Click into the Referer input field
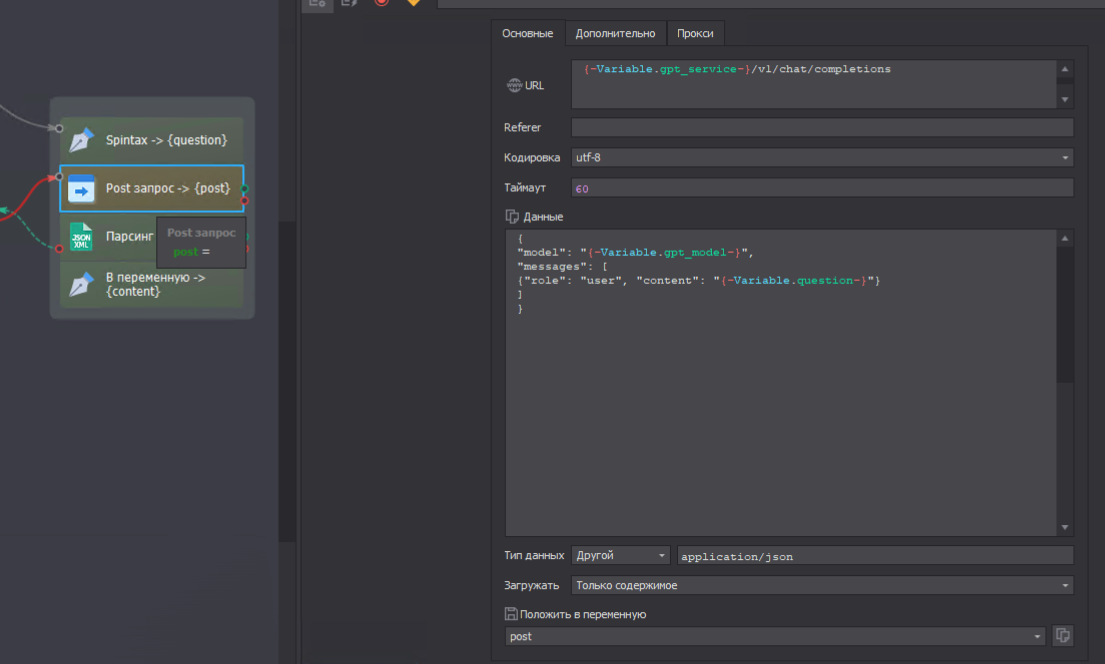The image size is (1105, 664). (821, 127)
